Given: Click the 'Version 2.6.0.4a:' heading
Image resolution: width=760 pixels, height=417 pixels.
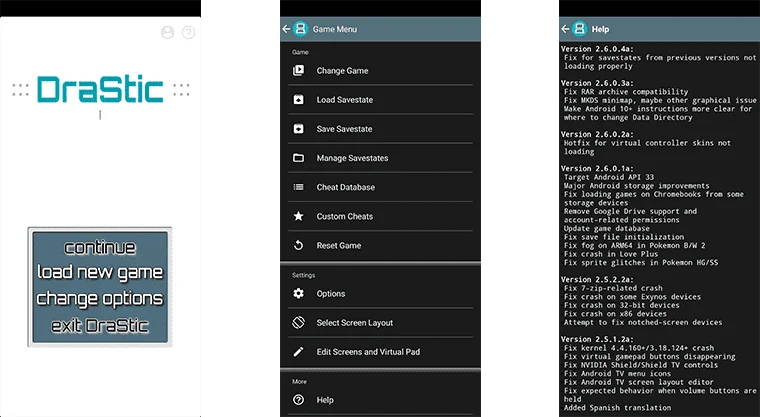Looking at the screenshot, I should [597, 49].
